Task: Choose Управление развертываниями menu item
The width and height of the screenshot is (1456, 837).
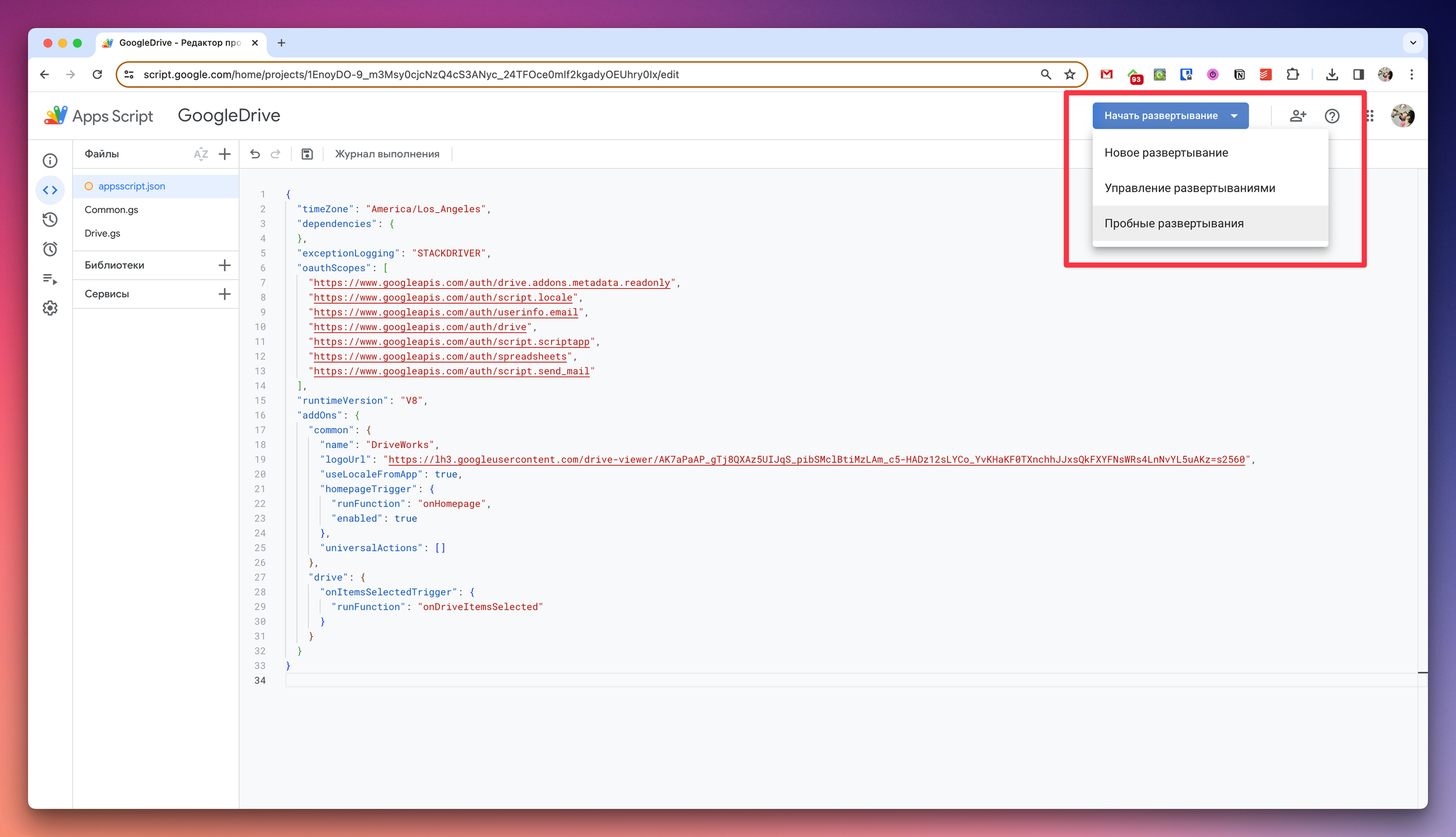Action: [1189, 188]
